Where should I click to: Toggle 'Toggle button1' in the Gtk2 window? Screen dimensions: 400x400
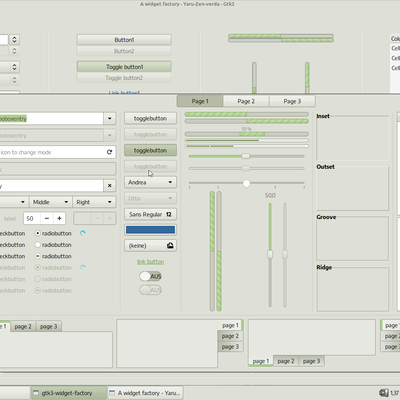124,67
